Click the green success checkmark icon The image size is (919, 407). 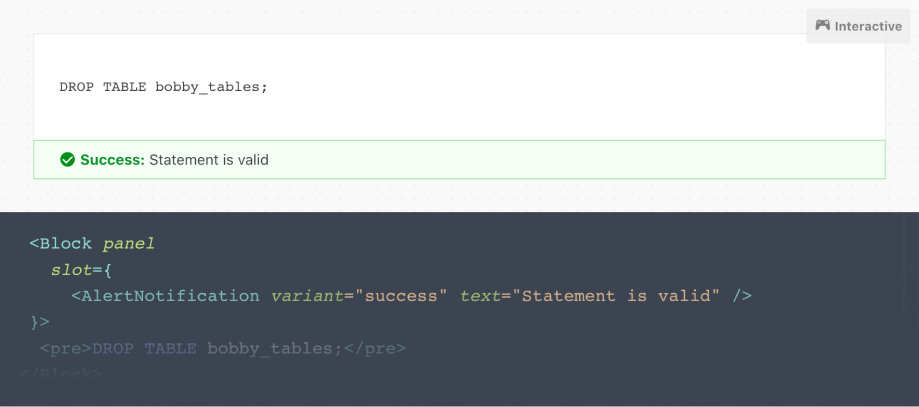[67, 160]
